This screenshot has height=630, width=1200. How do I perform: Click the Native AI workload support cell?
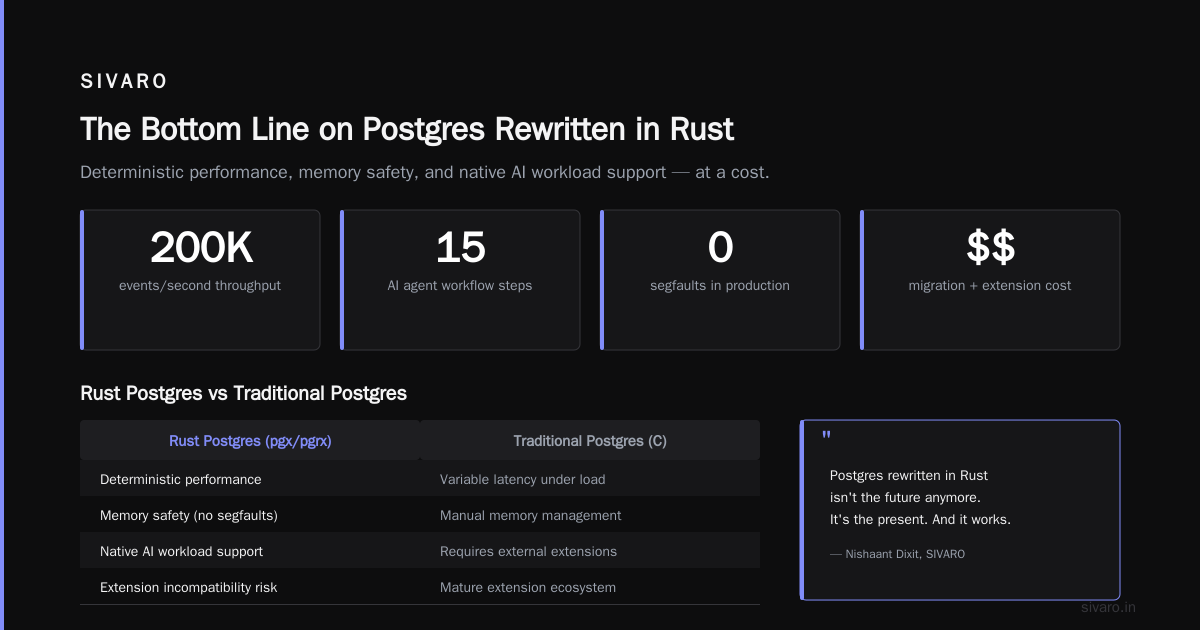[250, 551]
